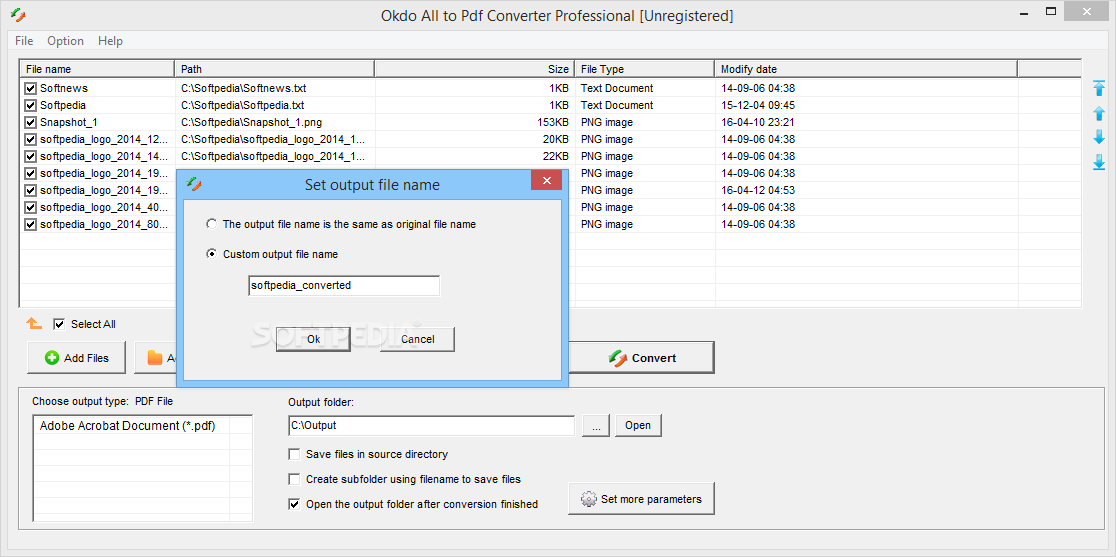Move selected file to top arrow
This screenshot has width=1116, height=557.
(1099, 88)
